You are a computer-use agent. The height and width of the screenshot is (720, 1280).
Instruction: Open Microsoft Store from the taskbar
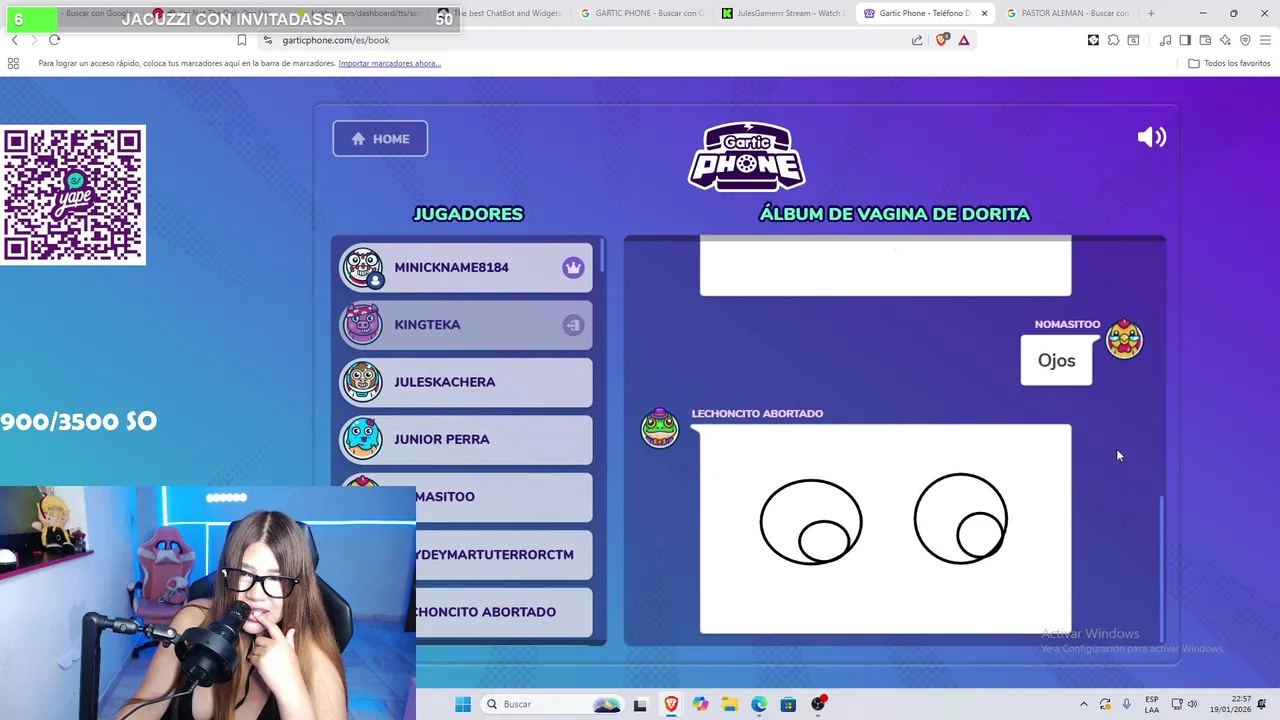pos(788,704)
